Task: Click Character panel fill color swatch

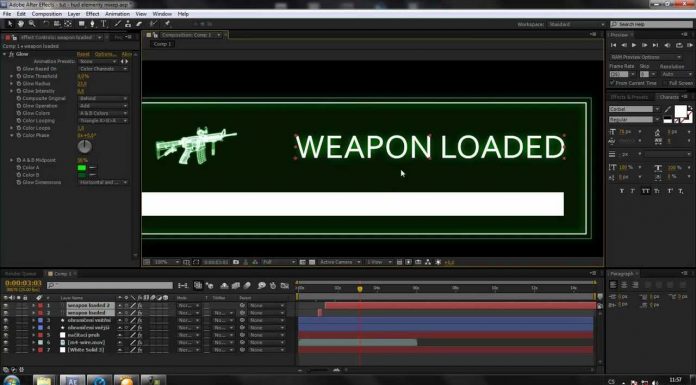Action: tap(680, 111)
